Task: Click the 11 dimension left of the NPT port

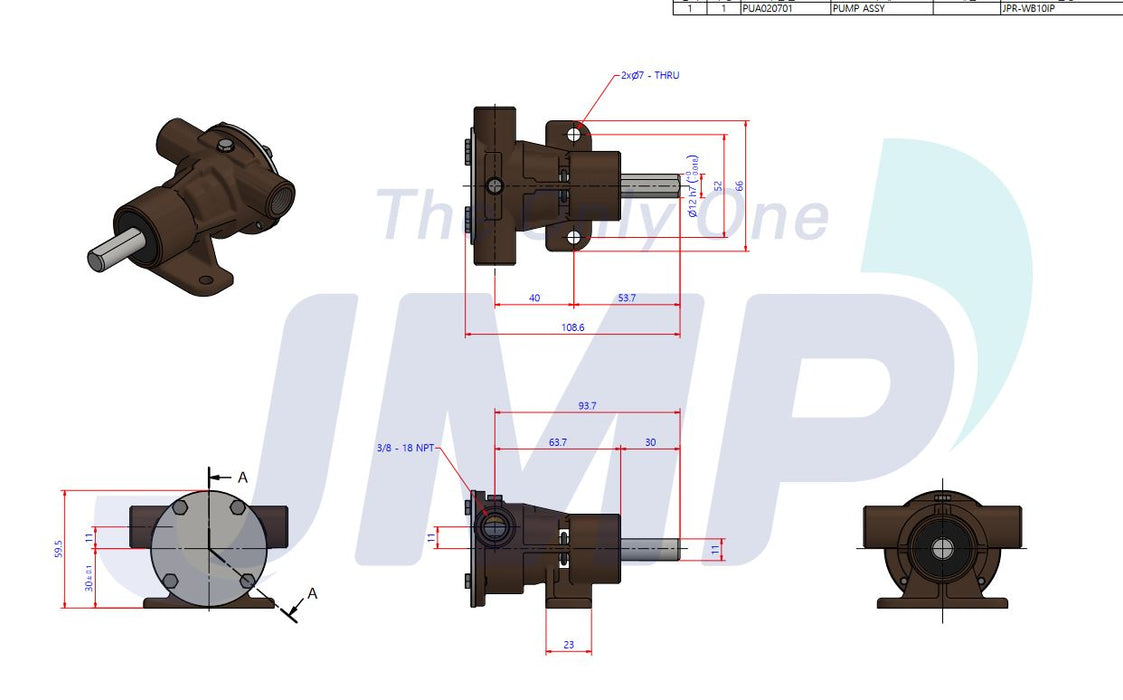Action: [x=431, y=537]
